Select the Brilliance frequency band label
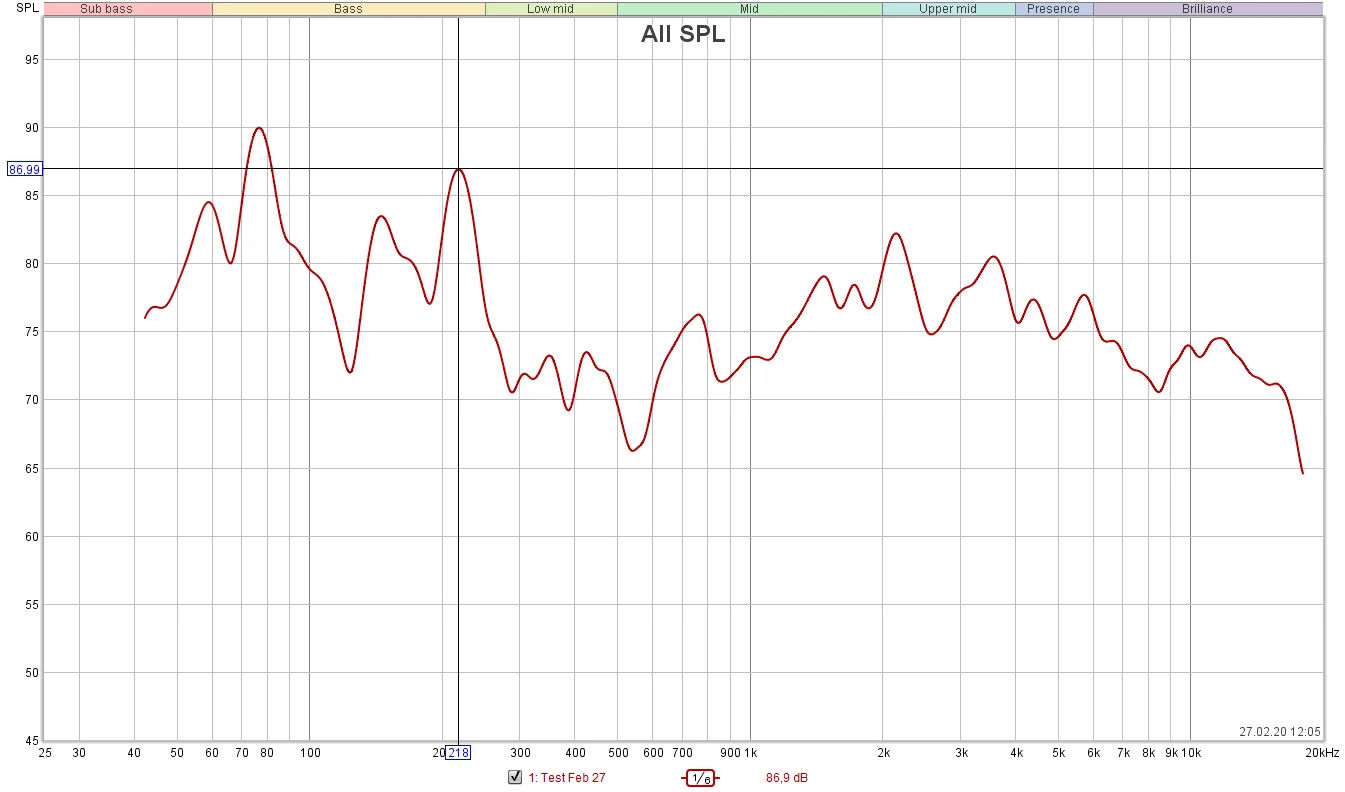Viewport: 1345px width, 792px height. coord(1208,9)
